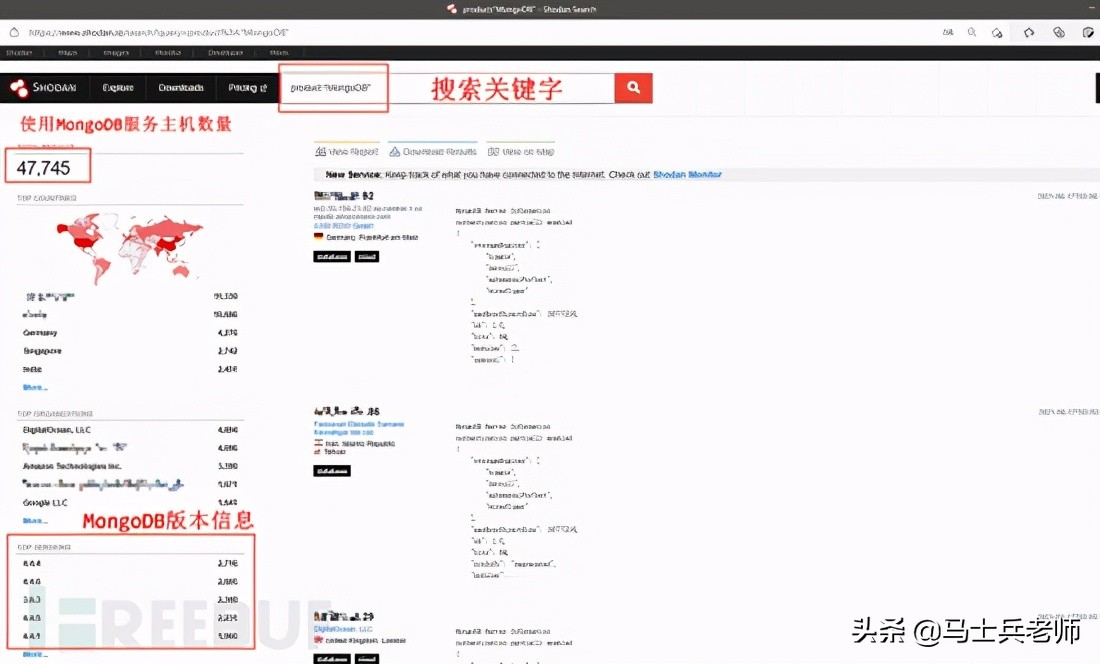
Task: Click the Download Results cloud icon
Action: (x=393, y=150)
